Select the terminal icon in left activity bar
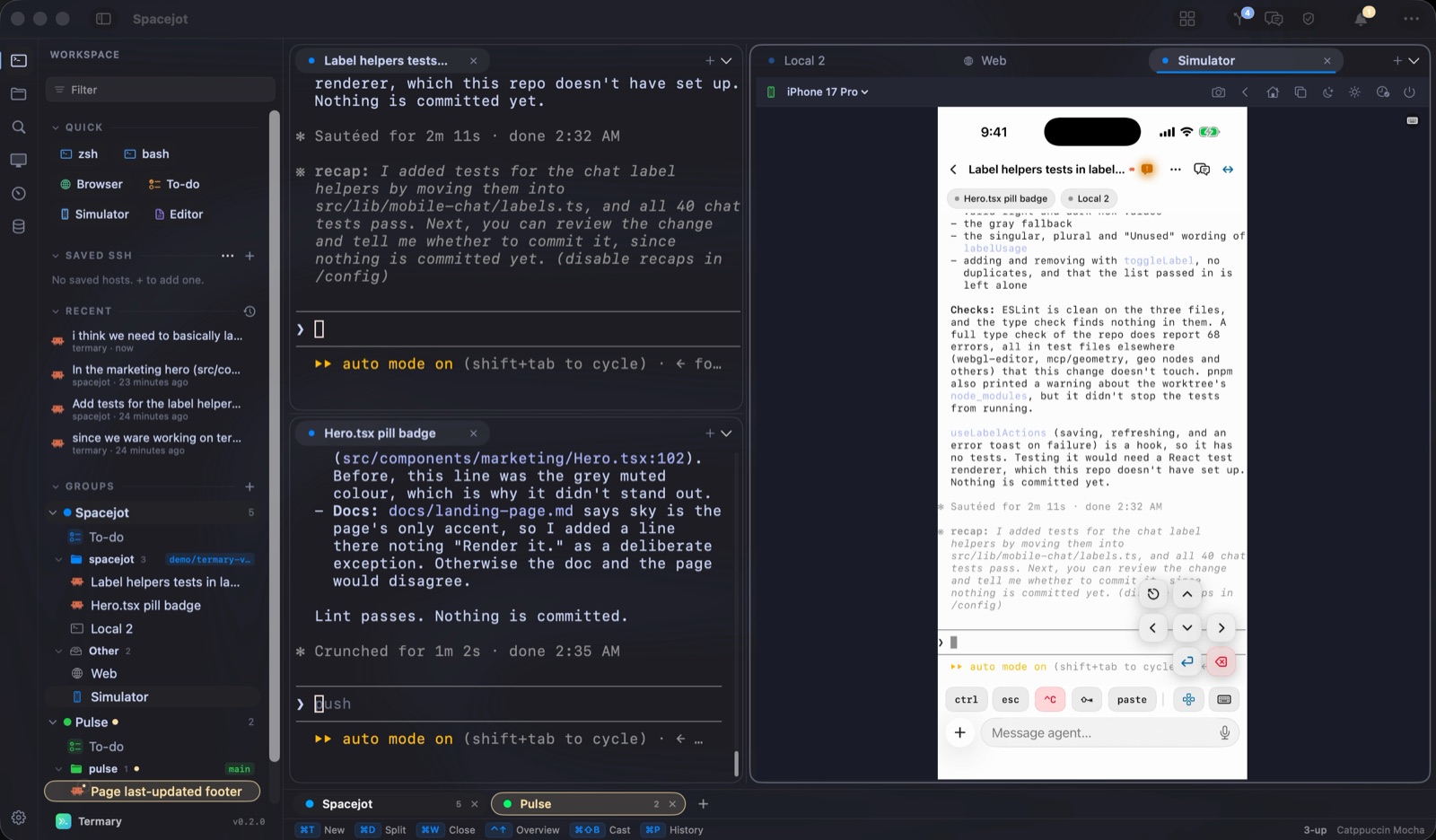The height and width of the screenshot is (840, 1436). 19,61
